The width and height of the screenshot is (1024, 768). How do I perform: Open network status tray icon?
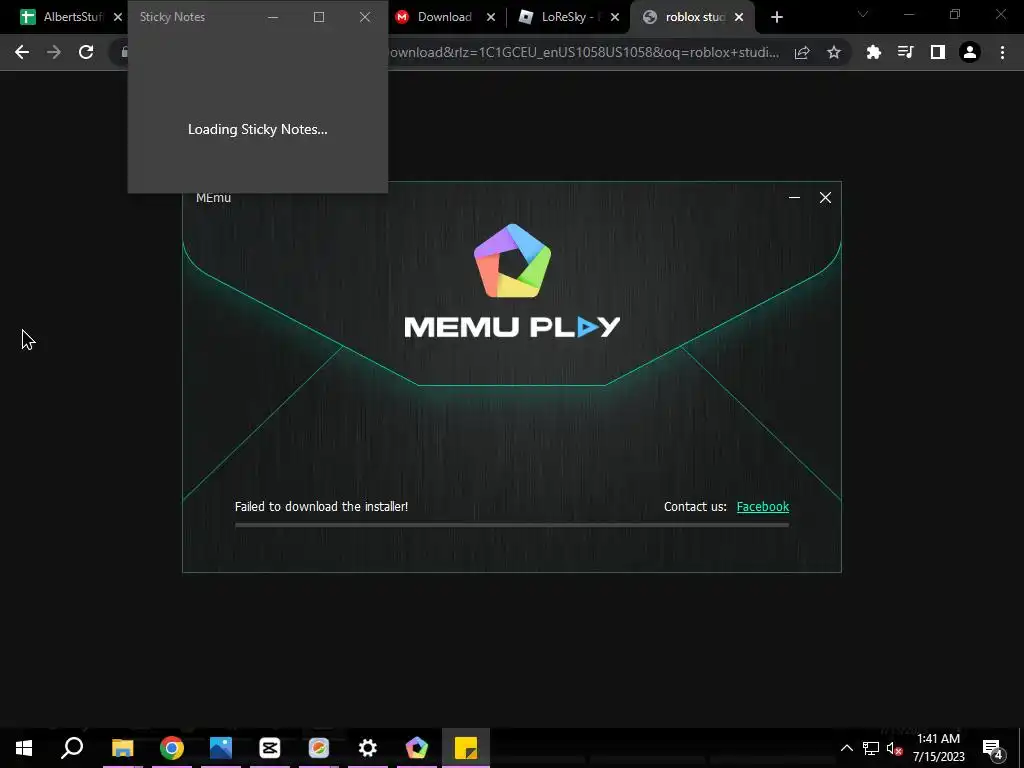tap(871, 748)
